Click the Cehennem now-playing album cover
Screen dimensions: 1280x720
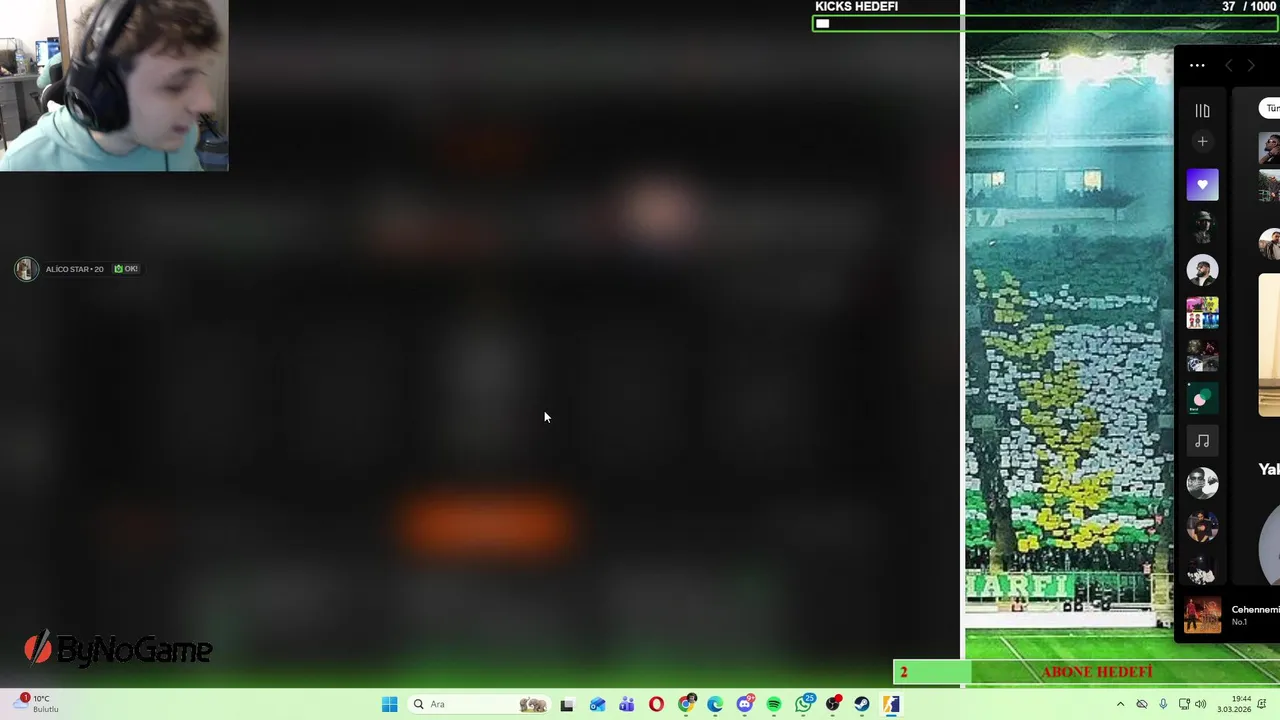[1202, 615]
